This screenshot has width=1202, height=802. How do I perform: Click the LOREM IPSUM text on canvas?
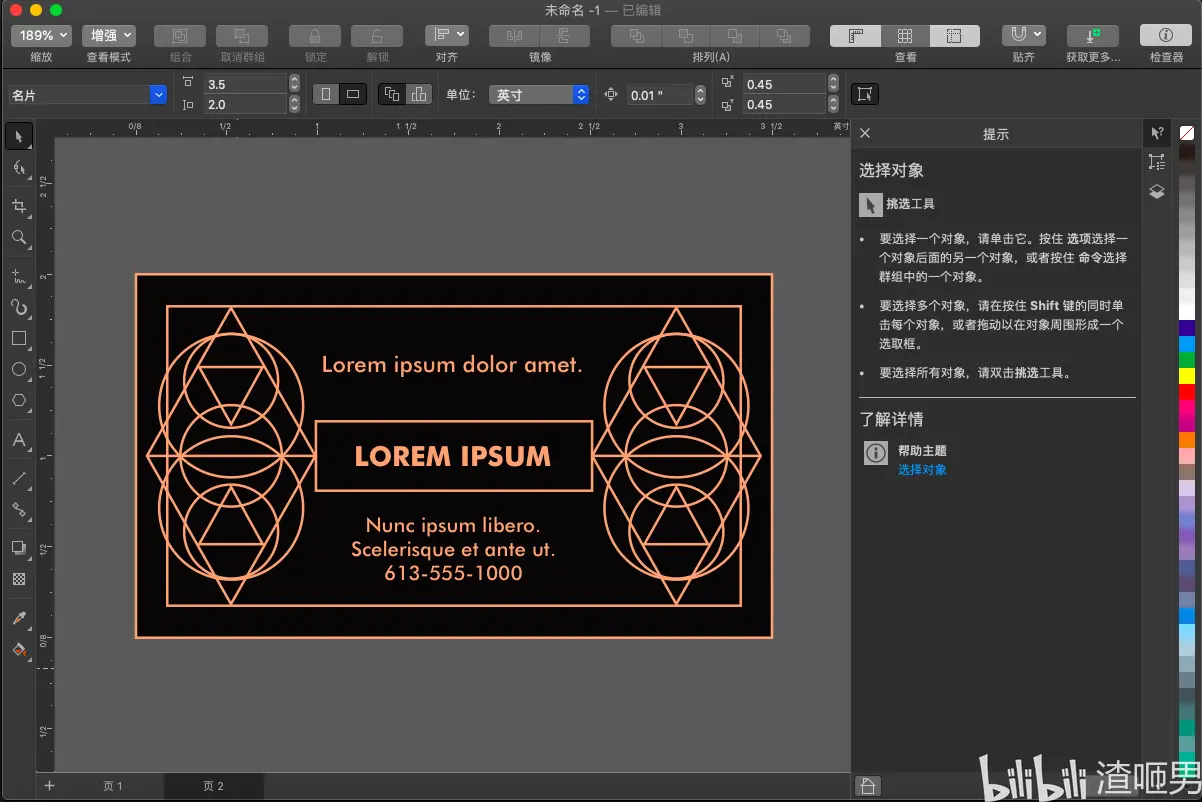[x=453, y=457]
